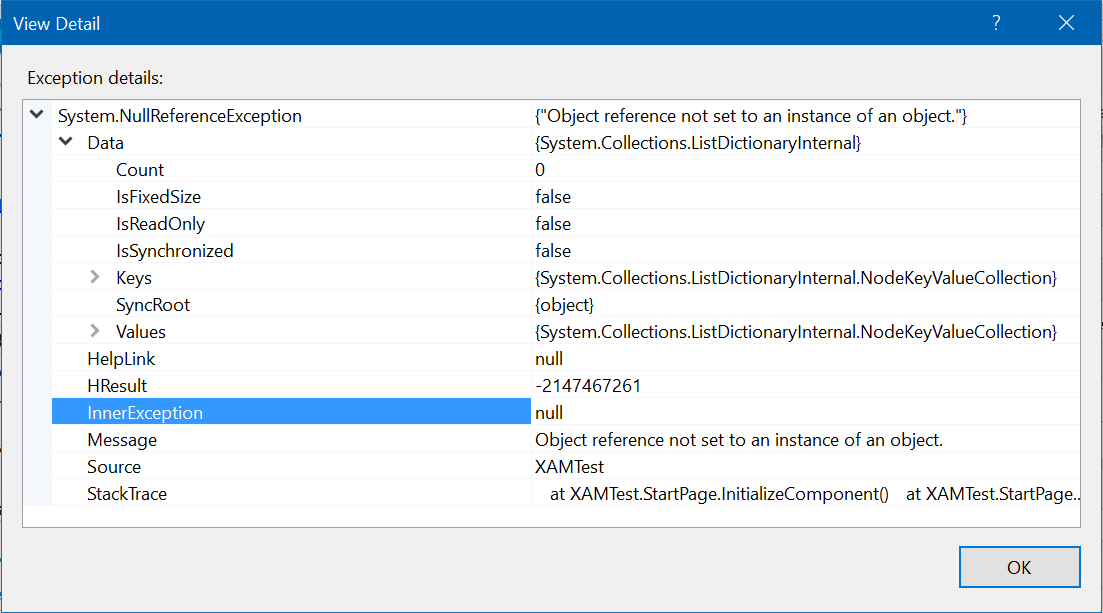Click the help question mark icon
This screenshot has width=1103, height=613.
[995, 21]
